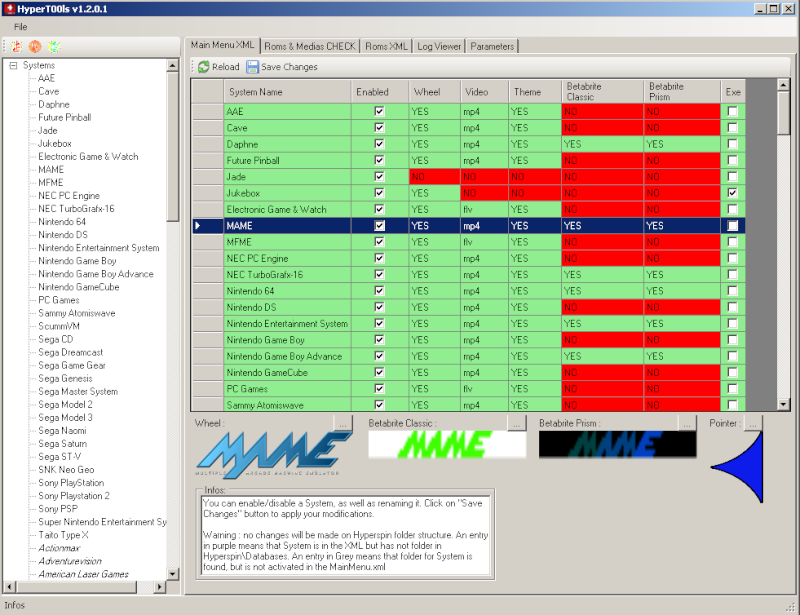The width and height of the screenshot is (800, 615).
Task: Disable the Jade system's Enabled checkbox
Action: [x=379, y=177]
